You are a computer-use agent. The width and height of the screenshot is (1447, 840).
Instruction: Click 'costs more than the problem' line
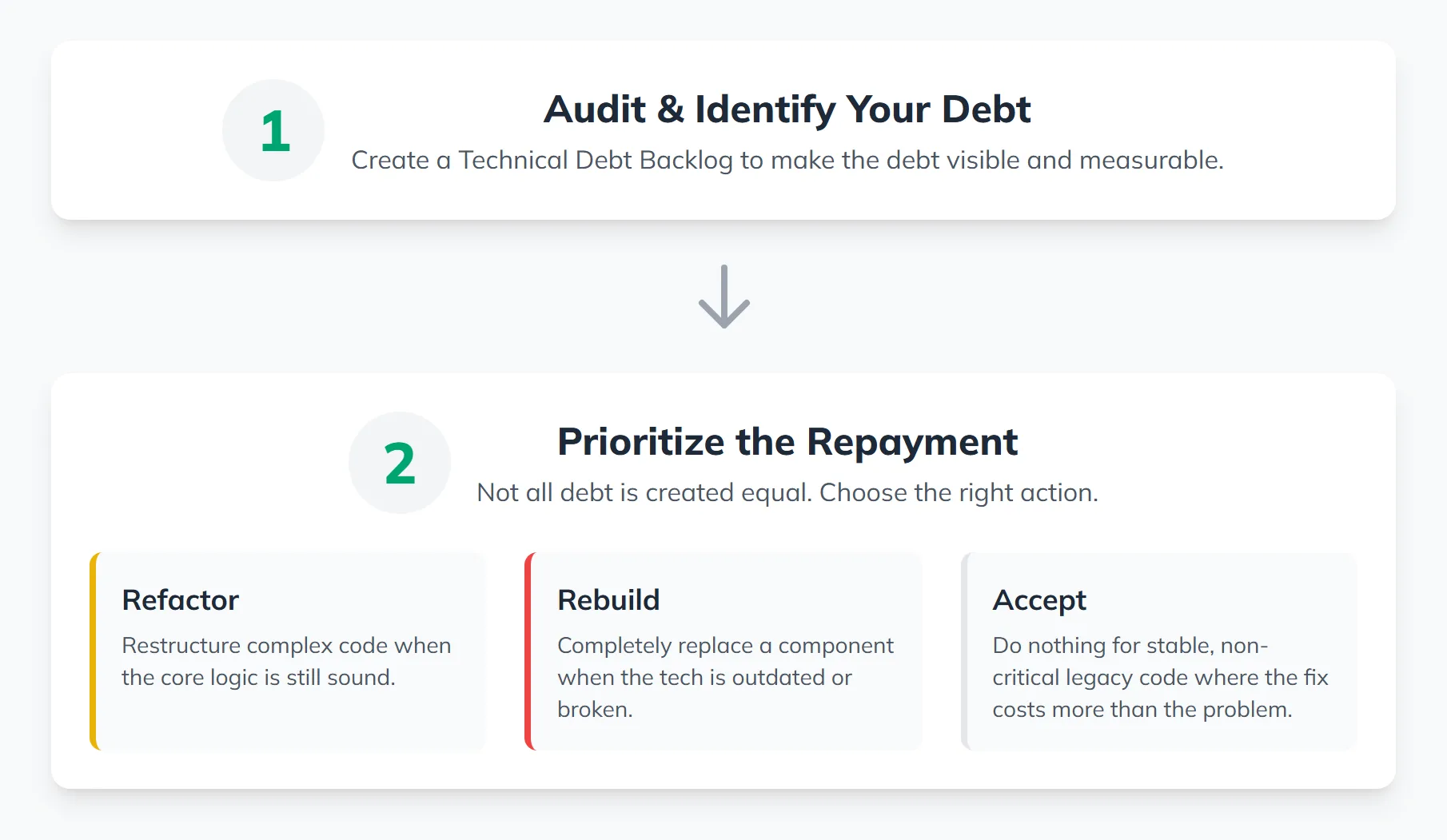1142,710
